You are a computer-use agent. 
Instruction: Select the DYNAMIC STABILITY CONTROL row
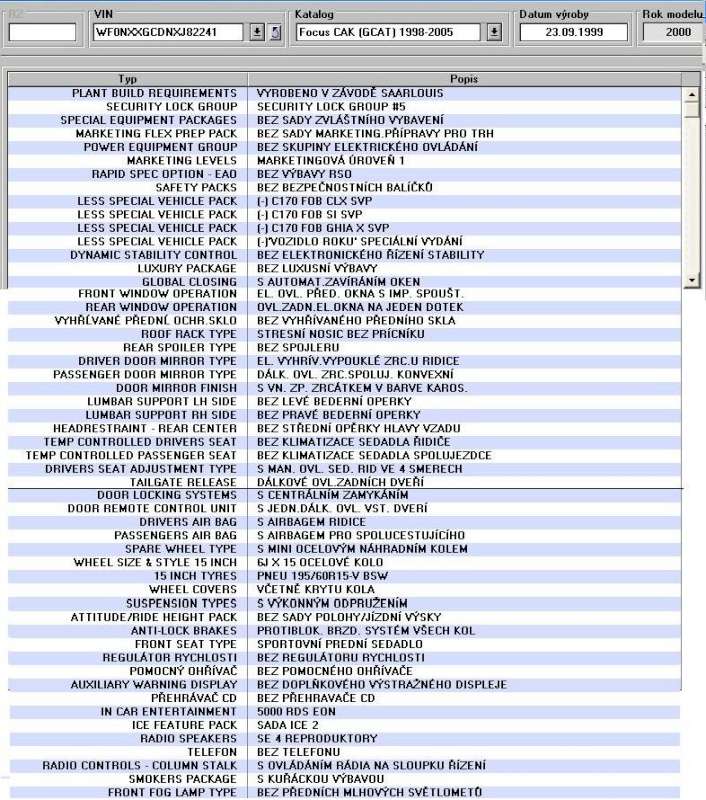click(128, 255)
